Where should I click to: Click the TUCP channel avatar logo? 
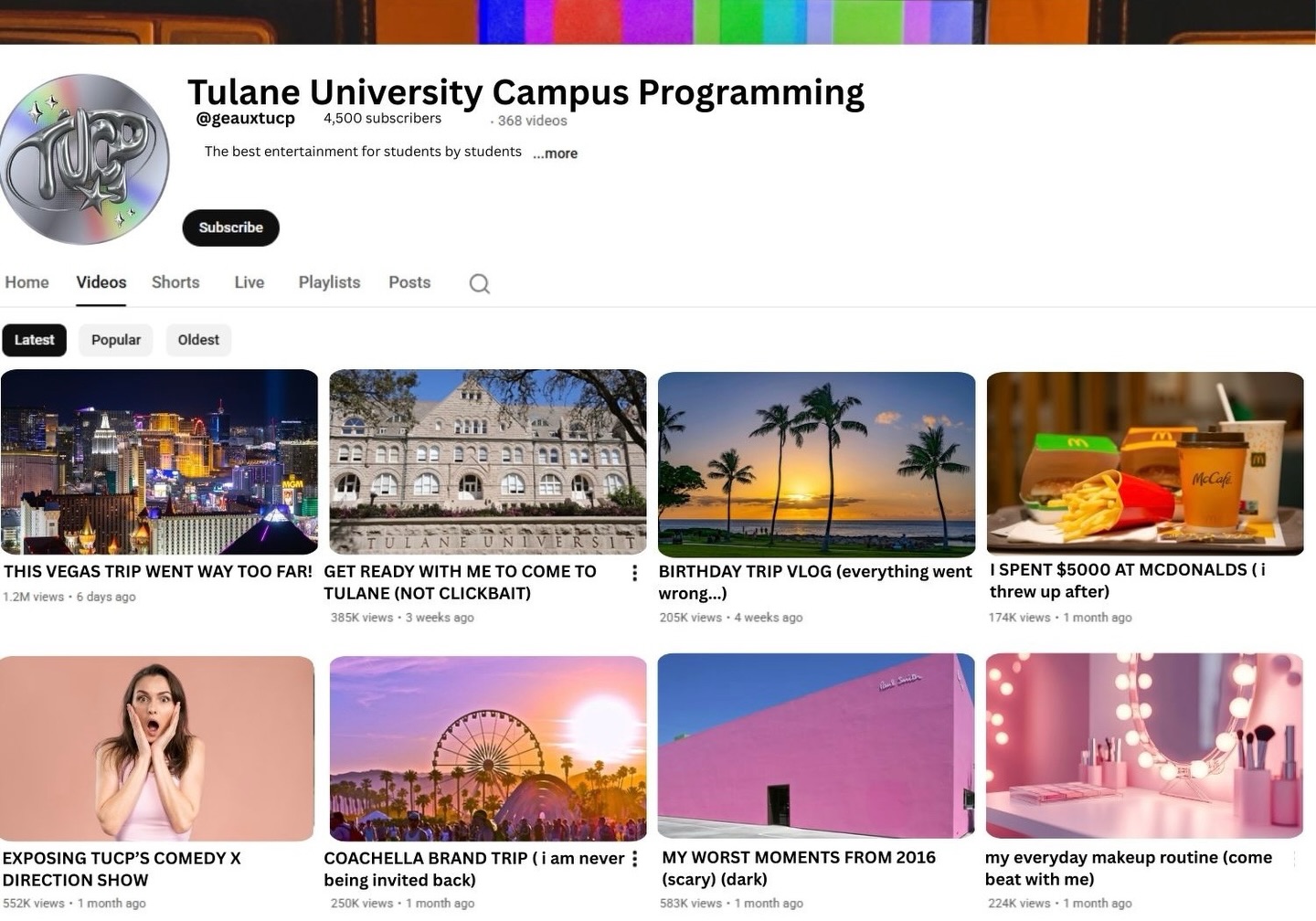point(85,160)
